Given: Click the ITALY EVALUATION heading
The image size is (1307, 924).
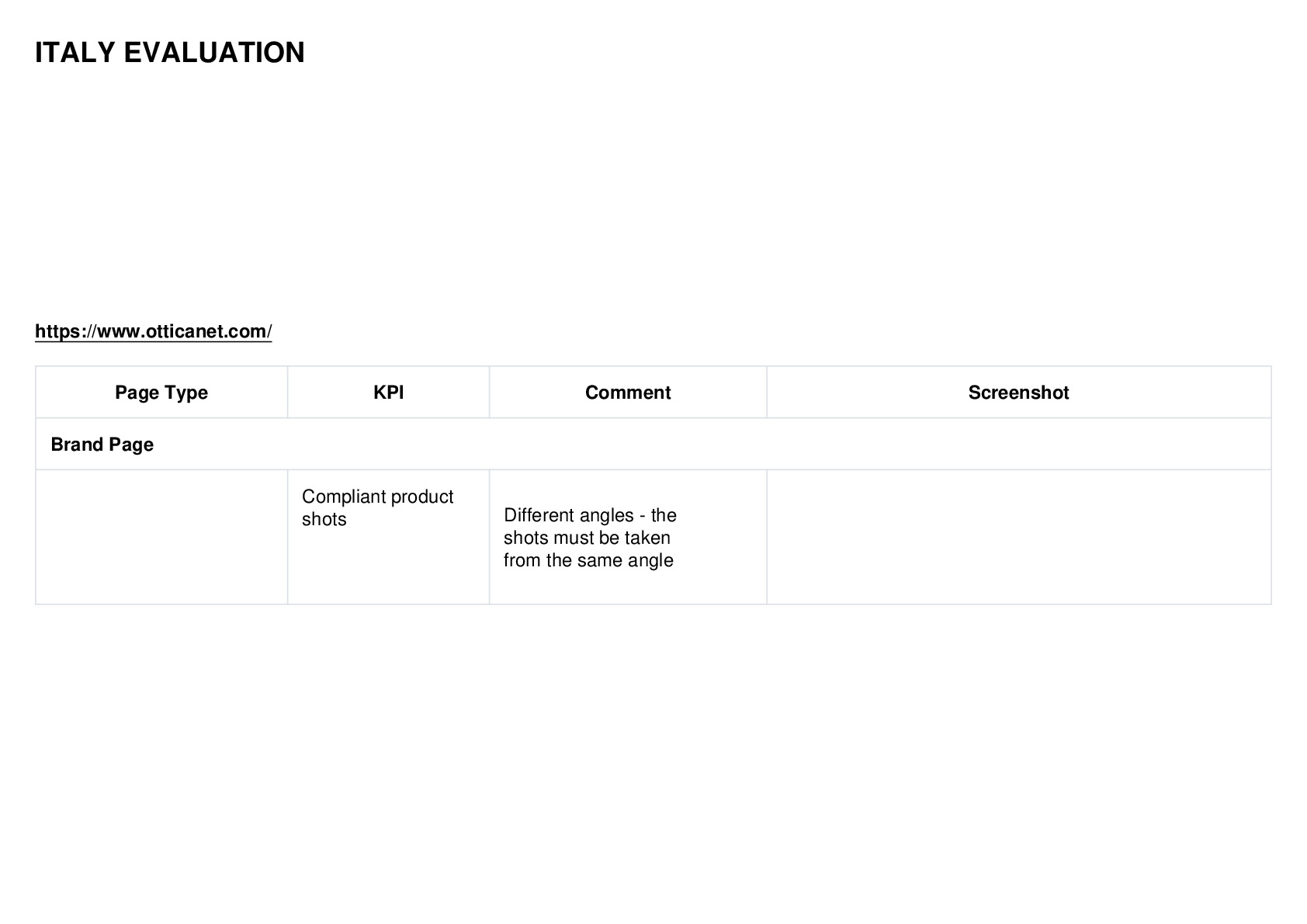Looking at the screenshot, I should click(170, 53).
